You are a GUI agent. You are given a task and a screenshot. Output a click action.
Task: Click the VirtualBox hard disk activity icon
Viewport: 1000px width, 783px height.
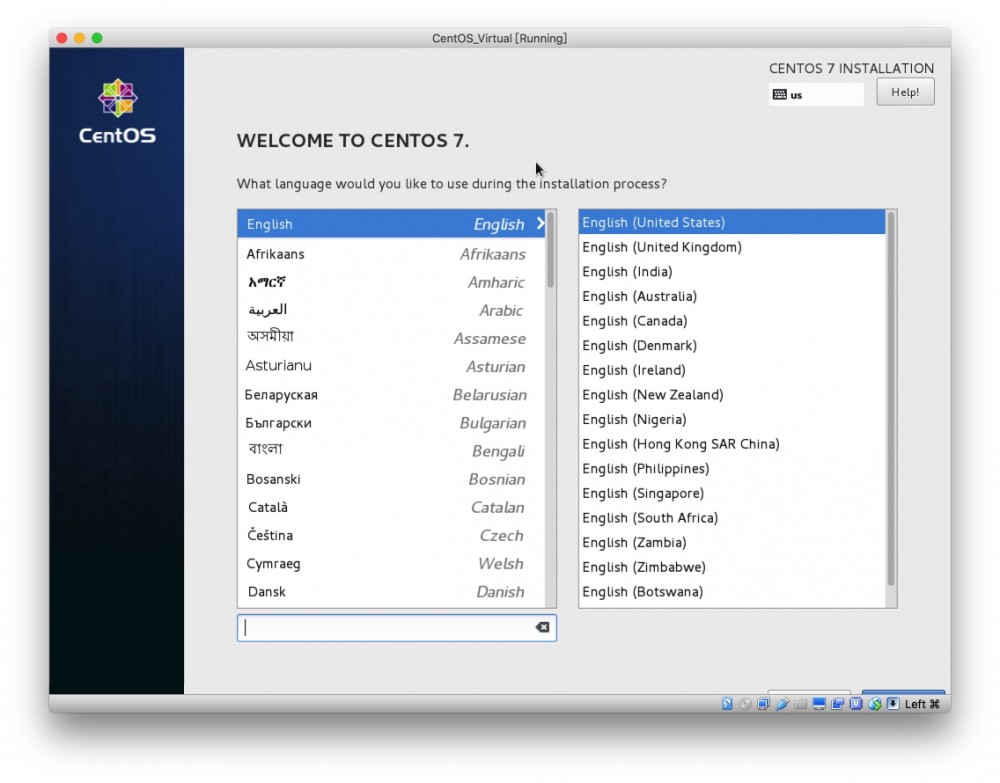727,703
